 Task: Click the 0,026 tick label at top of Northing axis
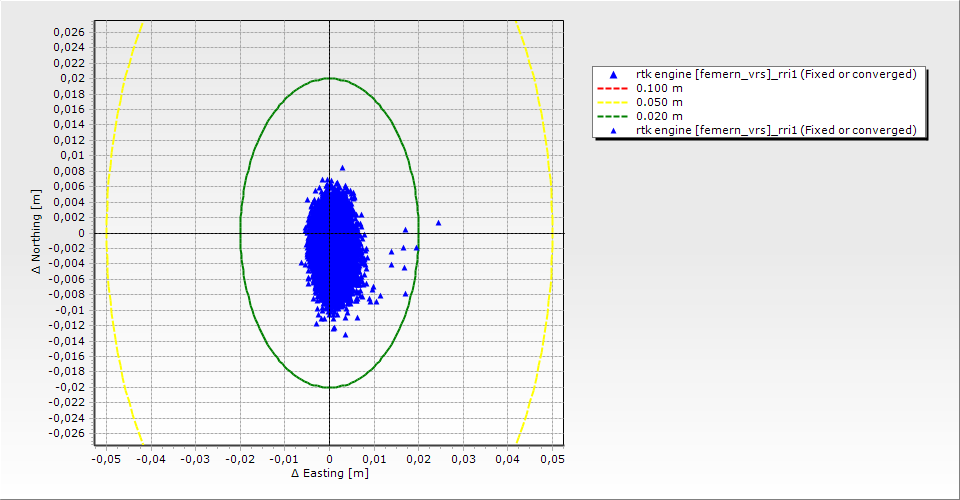tap(69, 31)
